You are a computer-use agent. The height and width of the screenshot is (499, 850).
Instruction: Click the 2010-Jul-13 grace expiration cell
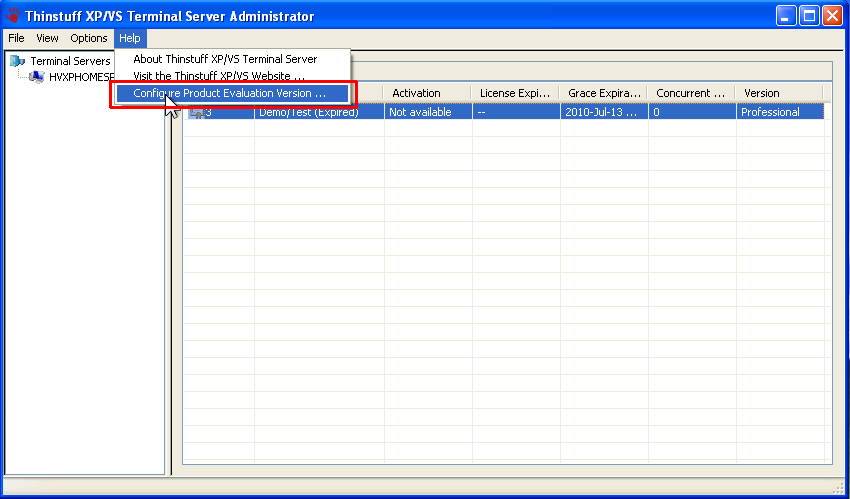click(x=604, y=112)
